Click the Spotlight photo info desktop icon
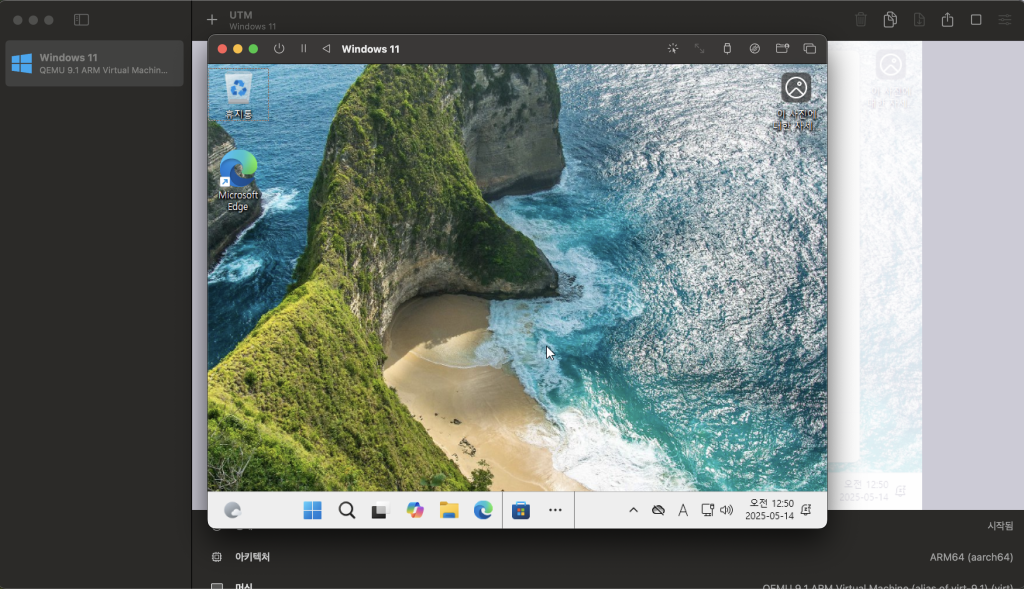Viewport: 1024px width, 589px height. point(795,101)
